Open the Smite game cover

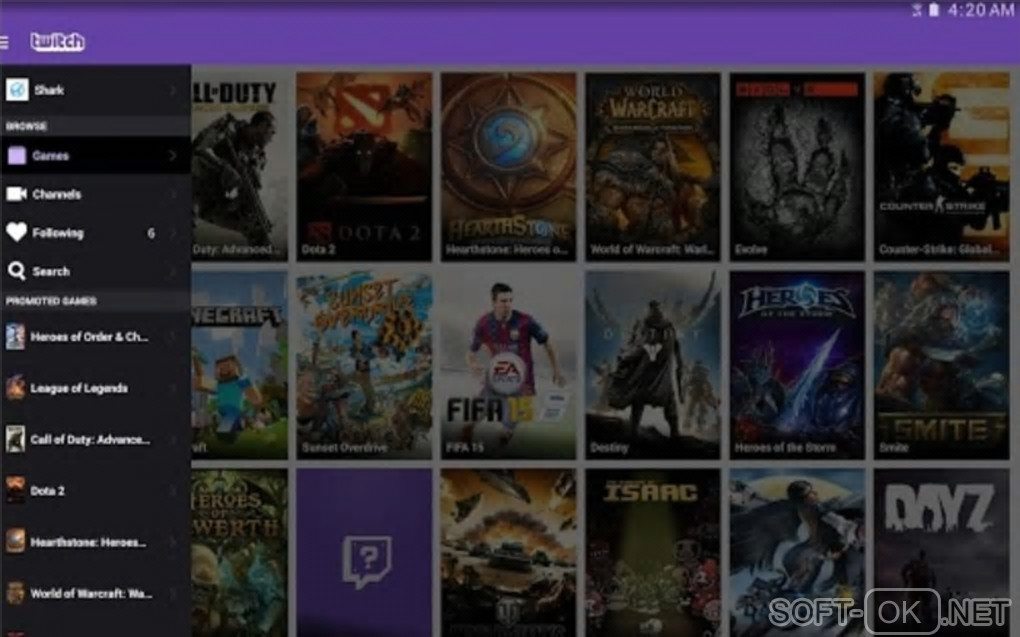pos(942,366)
